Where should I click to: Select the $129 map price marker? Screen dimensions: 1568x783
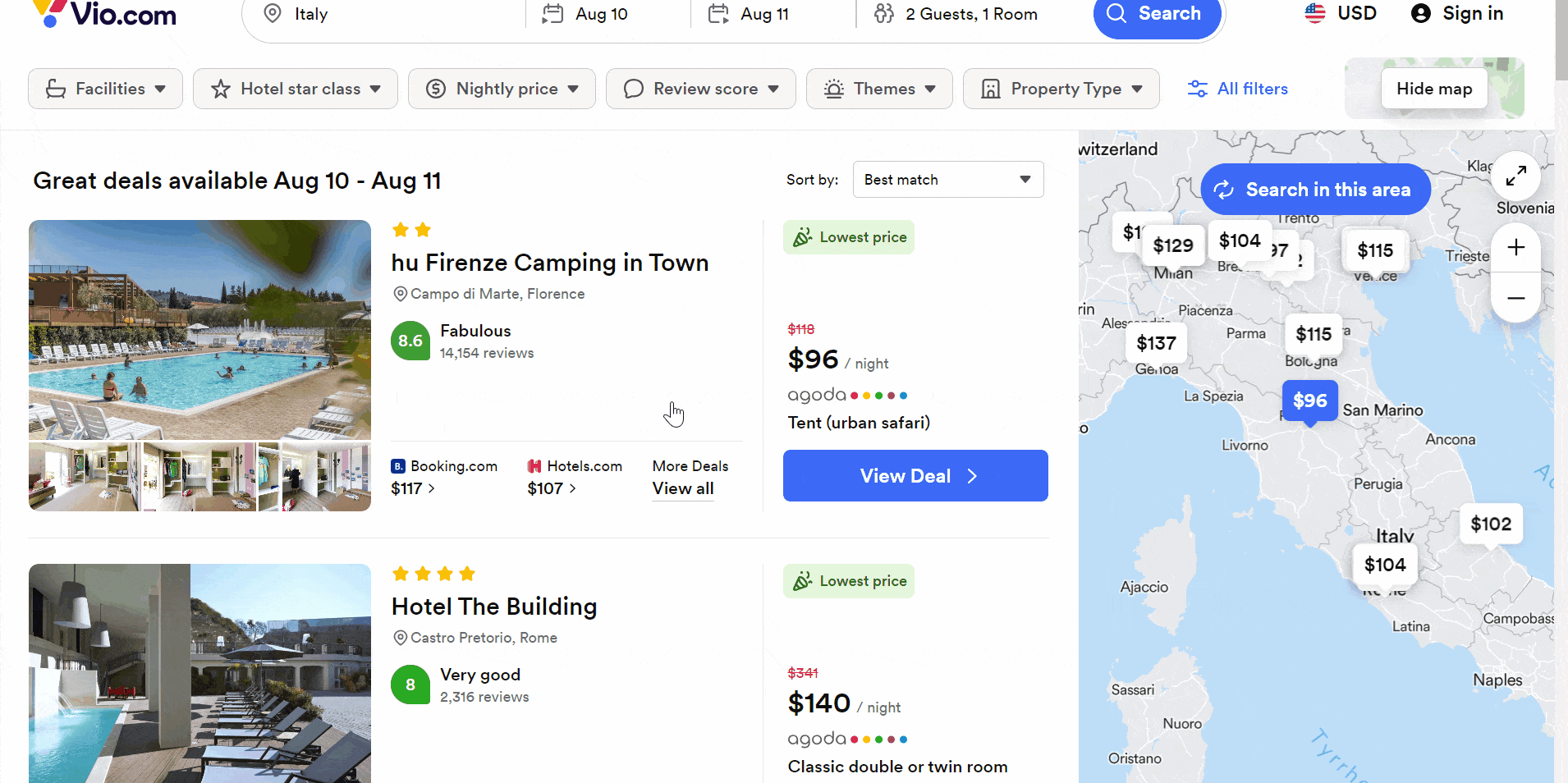[1173, 245]
